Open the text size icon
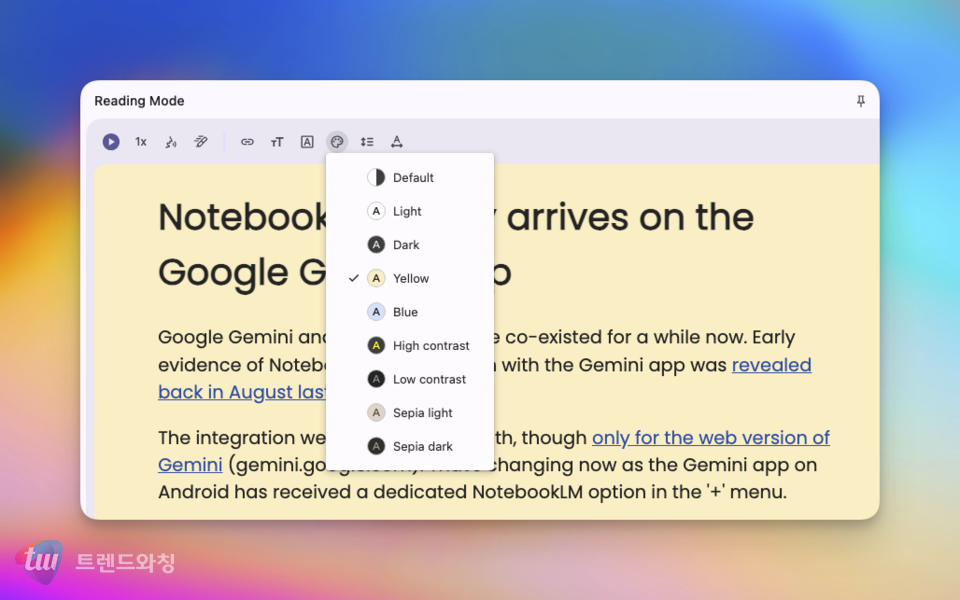 click(x=277, y=142)
